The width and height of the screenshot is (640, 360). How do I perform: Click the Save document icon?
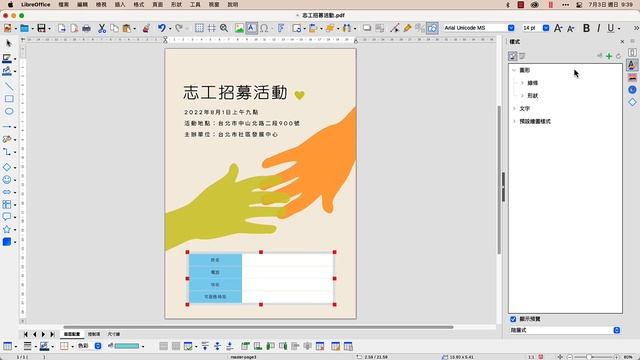(x=41, y=28)
